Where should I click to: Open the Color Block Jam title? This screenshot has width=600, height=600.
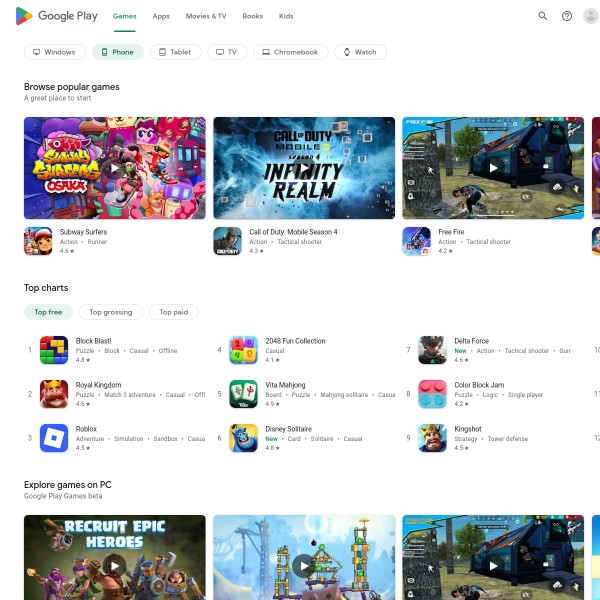point(479,385)
